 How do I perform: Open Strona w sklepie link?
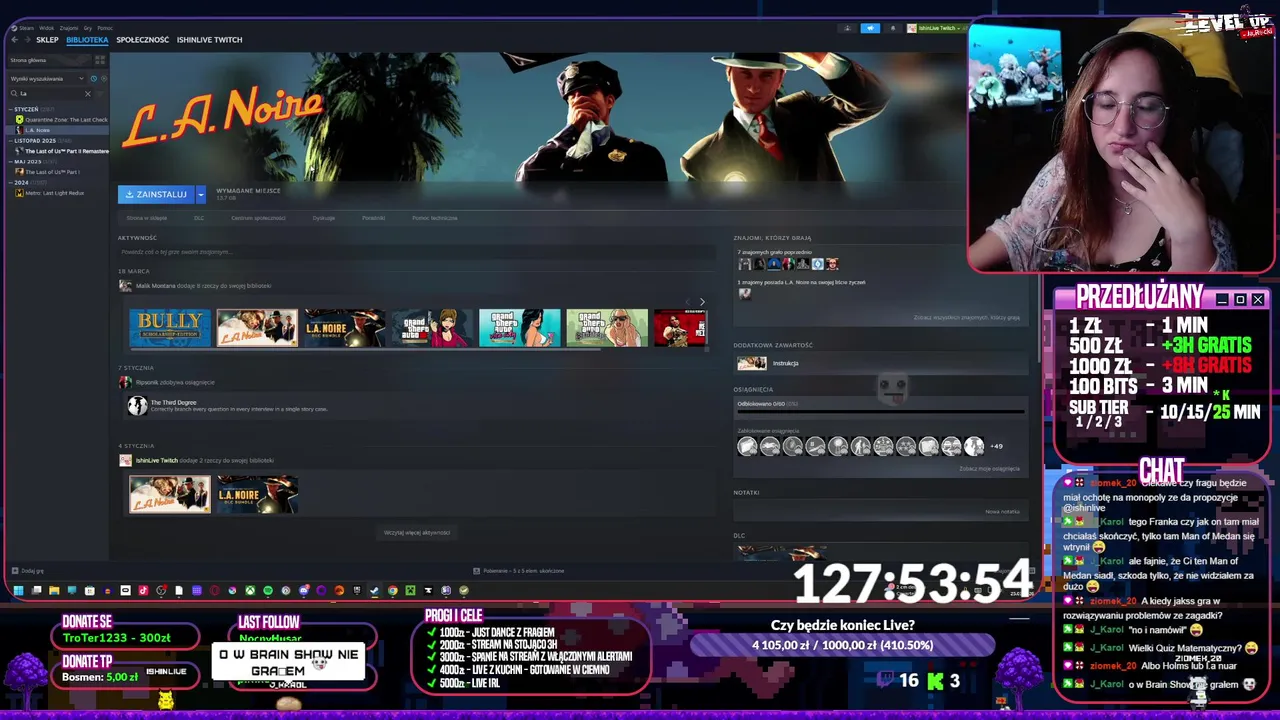146,218
